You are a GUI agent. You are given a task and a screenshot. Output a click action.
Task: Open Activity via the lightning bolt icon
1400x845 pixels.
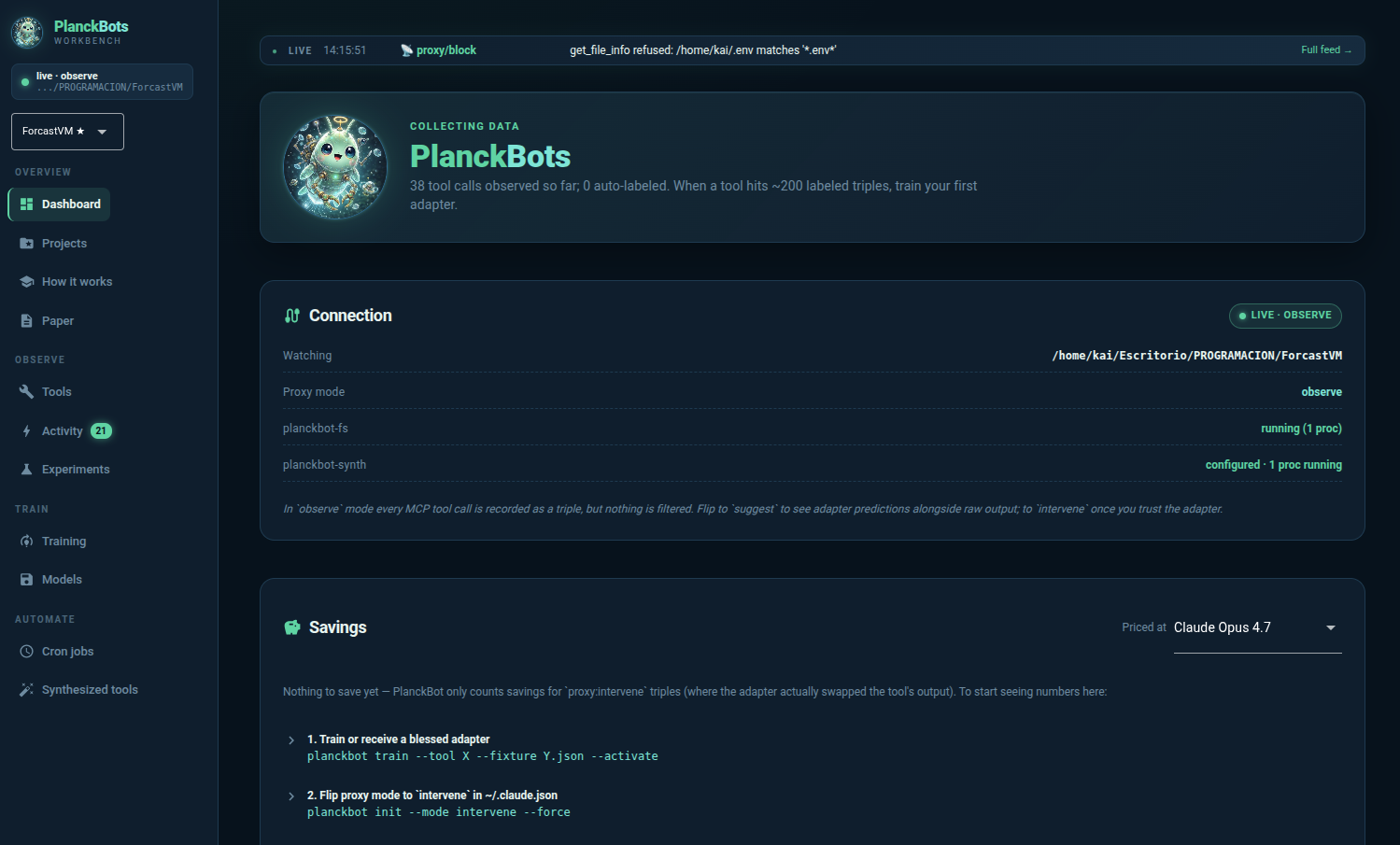26,430
